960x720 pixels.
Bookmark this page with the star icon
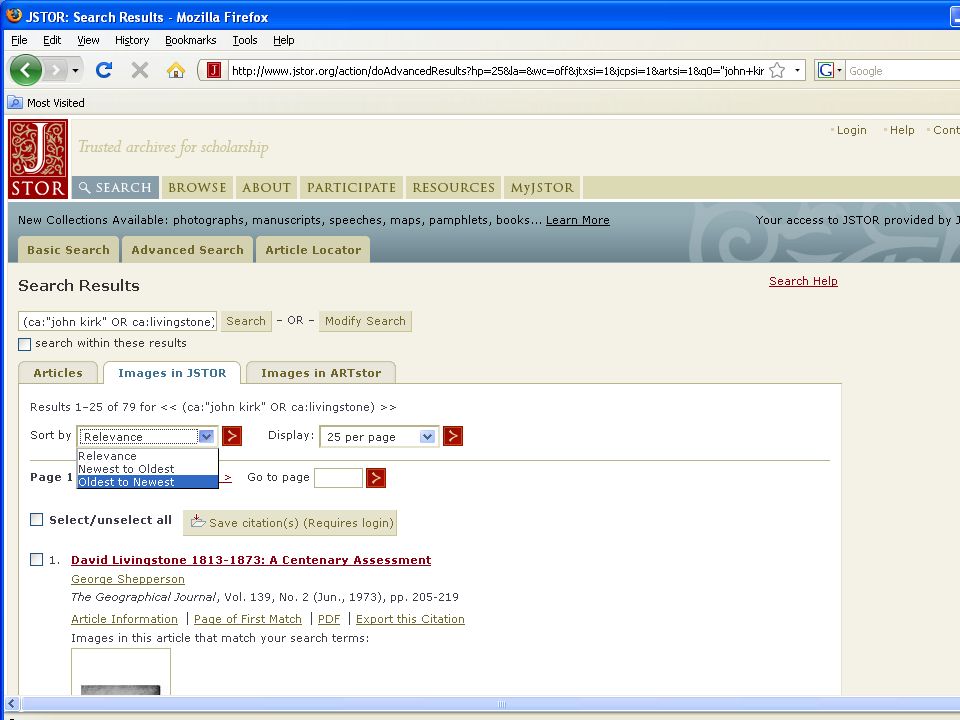(777, 70)
